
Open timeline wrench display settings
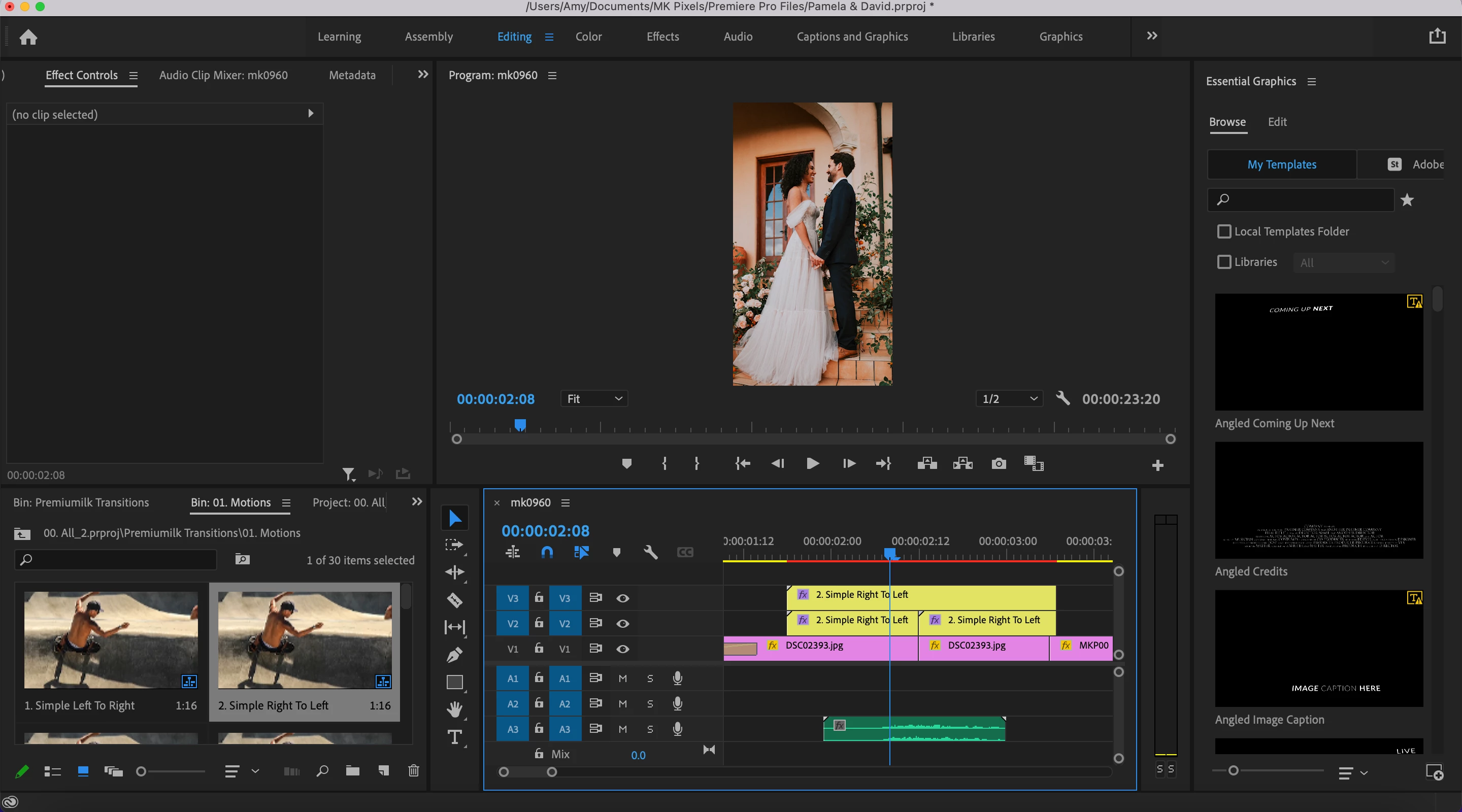tap(650, 552)
